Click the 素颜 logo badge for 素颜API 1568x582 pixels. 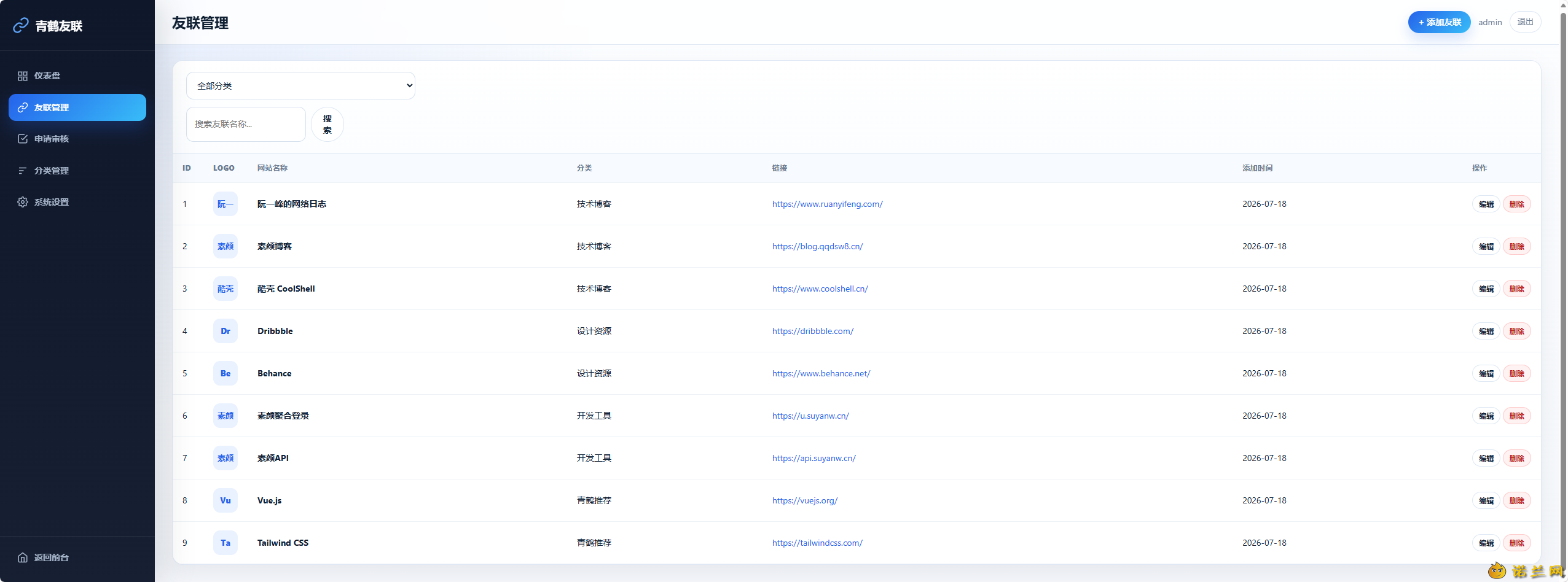click(225, 458)
